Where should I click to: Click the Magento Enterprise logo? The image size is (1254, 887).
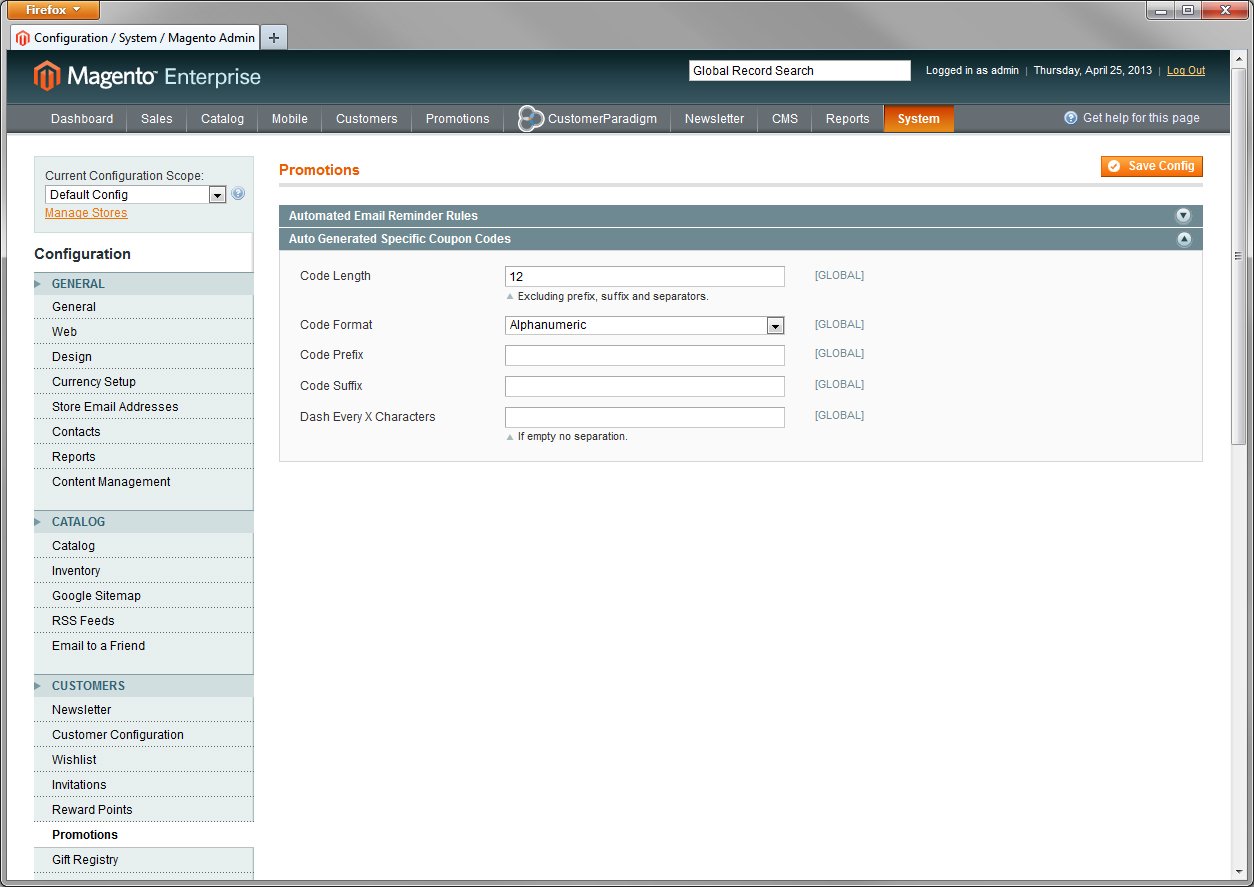point(147,77)
